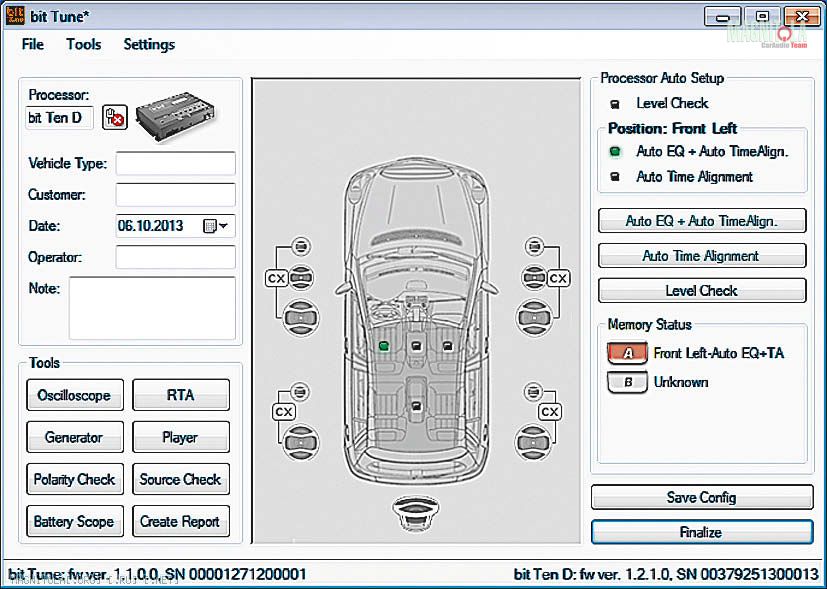Start the Auto Time Alignment button
The width and height of the screenshot is (827, 589).
tap(702, 256)
